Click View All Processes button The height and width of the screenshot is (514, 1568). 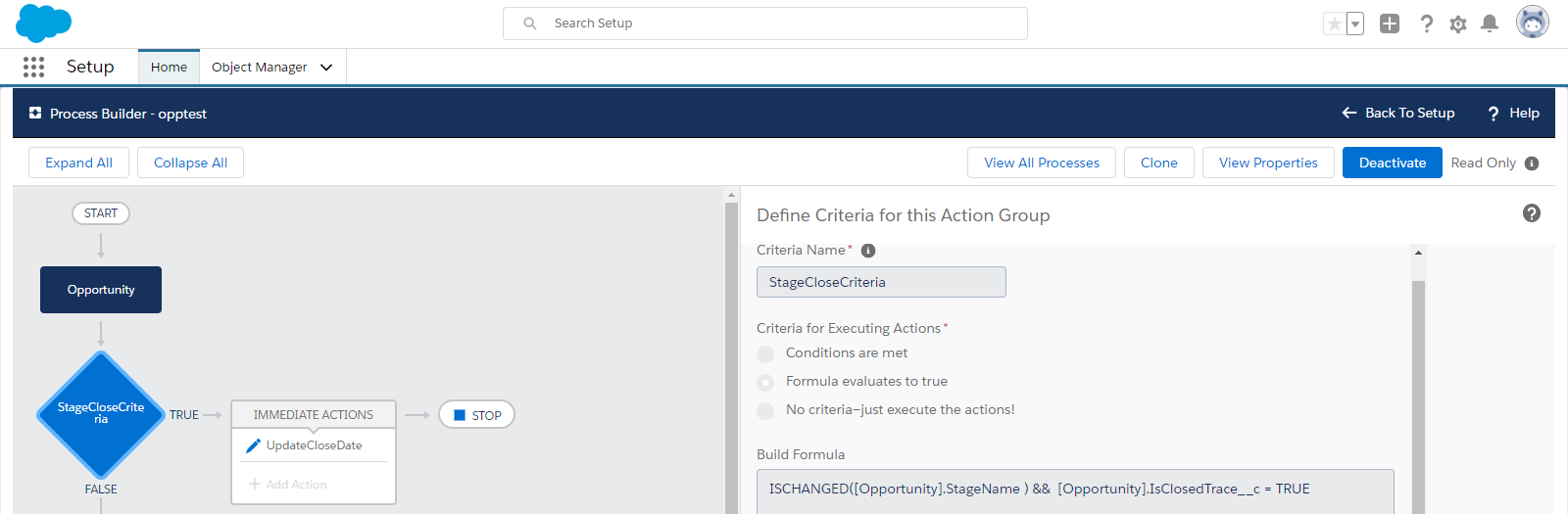click(1042, 163)
